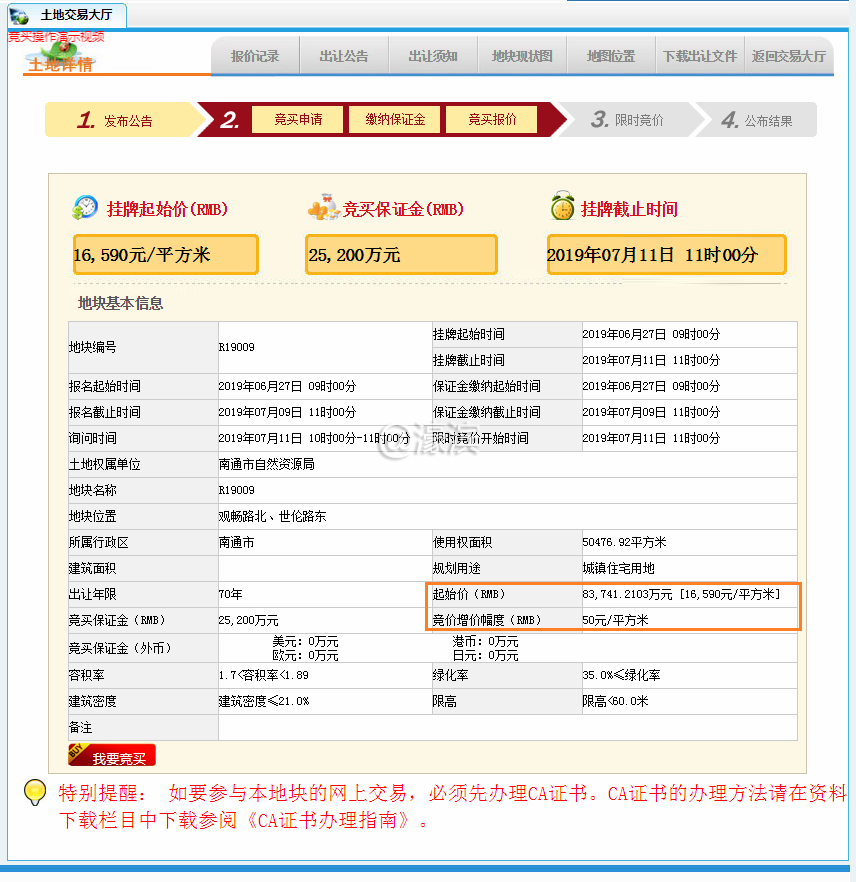The image size is (856, 882).
Task: Click the 下载出让文件 tab
Action: click(x=700, y=57)
